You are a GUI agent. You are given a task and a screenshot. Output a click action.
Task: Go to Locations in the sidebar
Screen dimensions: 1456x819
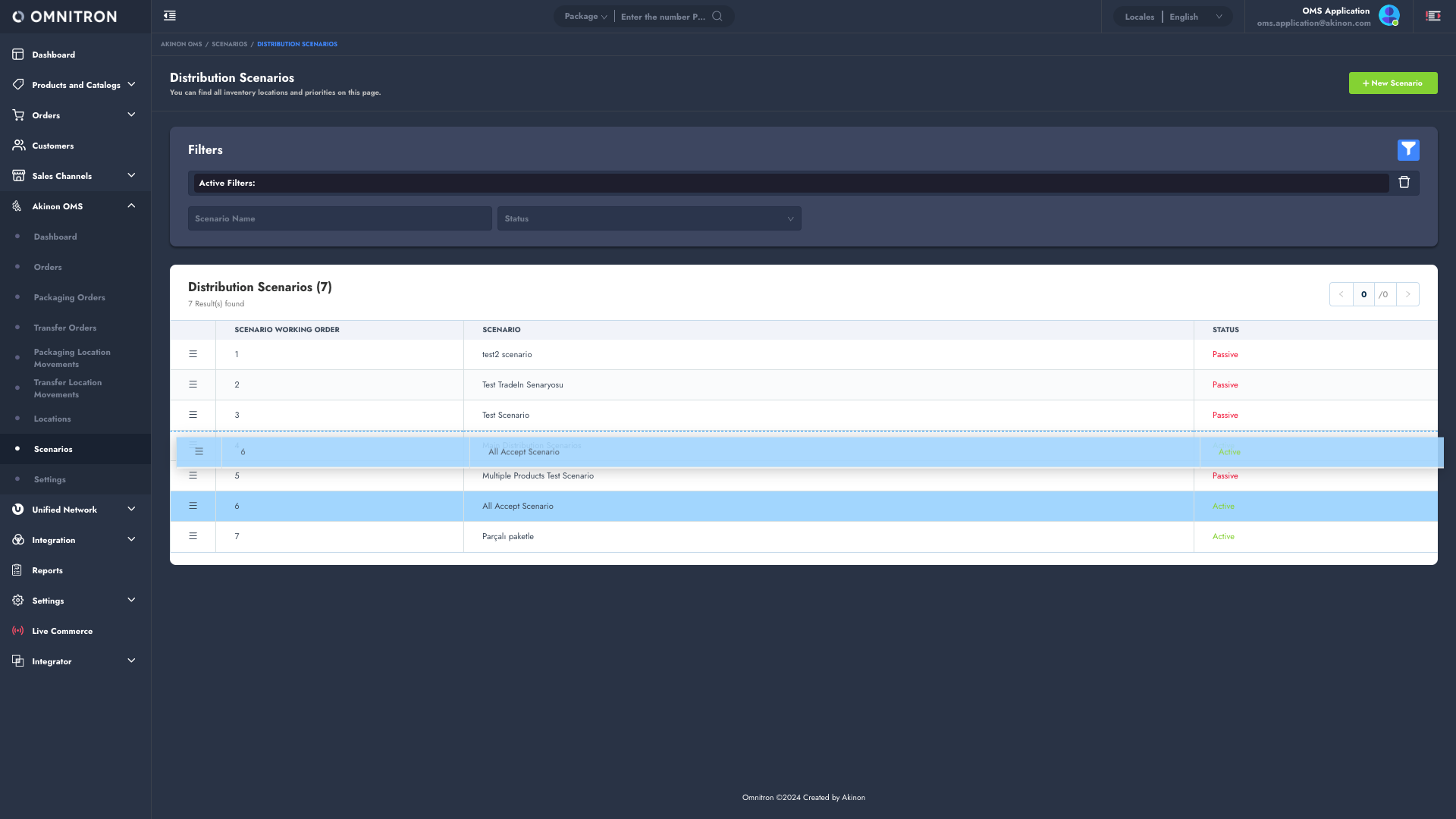(52, 419)
